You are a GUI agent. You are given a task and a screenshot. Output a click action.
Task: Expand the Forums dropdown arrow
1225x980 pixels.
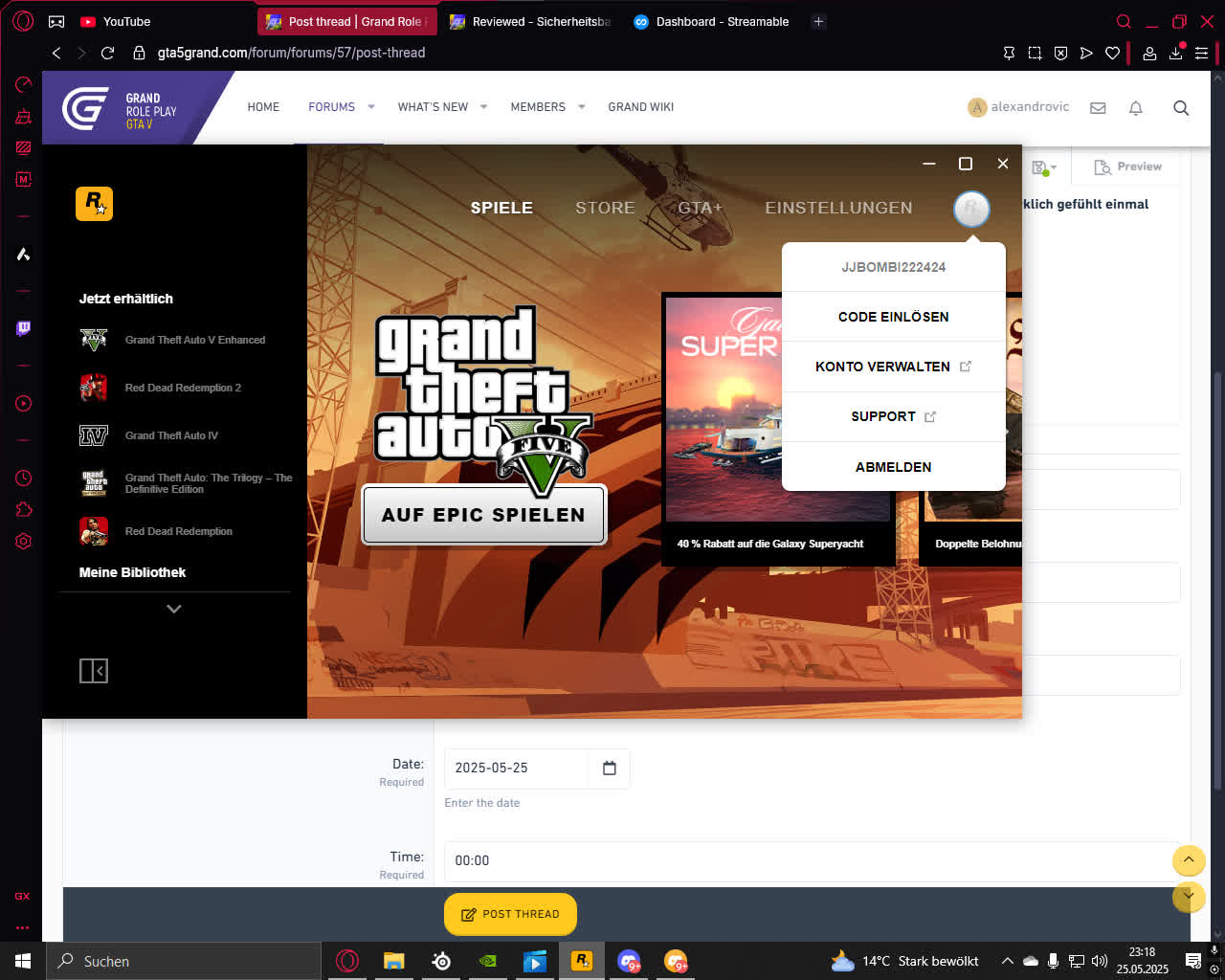pyautogui.click(x=371, y=107)
